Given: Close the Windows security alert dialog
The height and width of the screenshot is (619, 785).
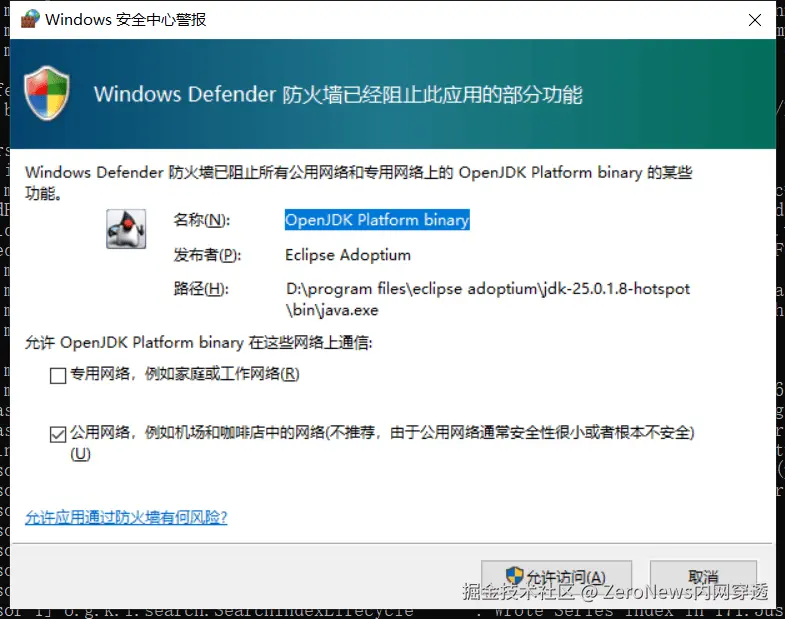Looking at the screenshot, I should coord(754,20).
